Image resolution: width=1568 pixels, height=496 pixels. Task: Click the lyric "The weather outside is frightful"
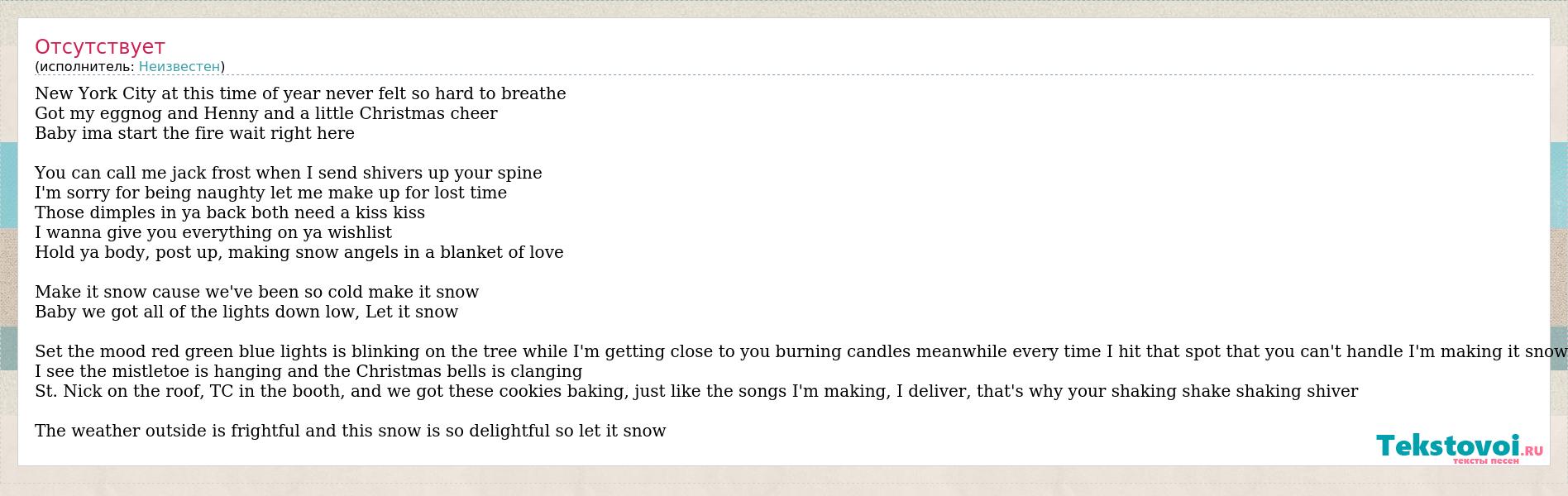[351, 431]
